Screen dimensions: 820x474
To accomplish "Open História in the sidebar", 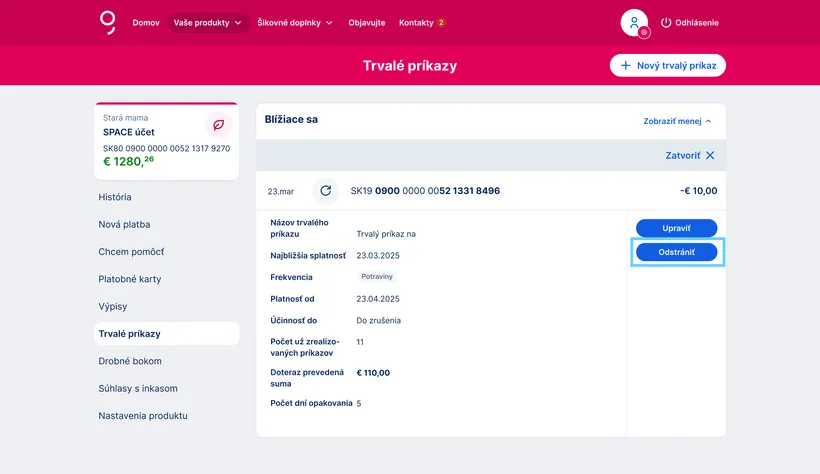I will (x=115, y=197).
